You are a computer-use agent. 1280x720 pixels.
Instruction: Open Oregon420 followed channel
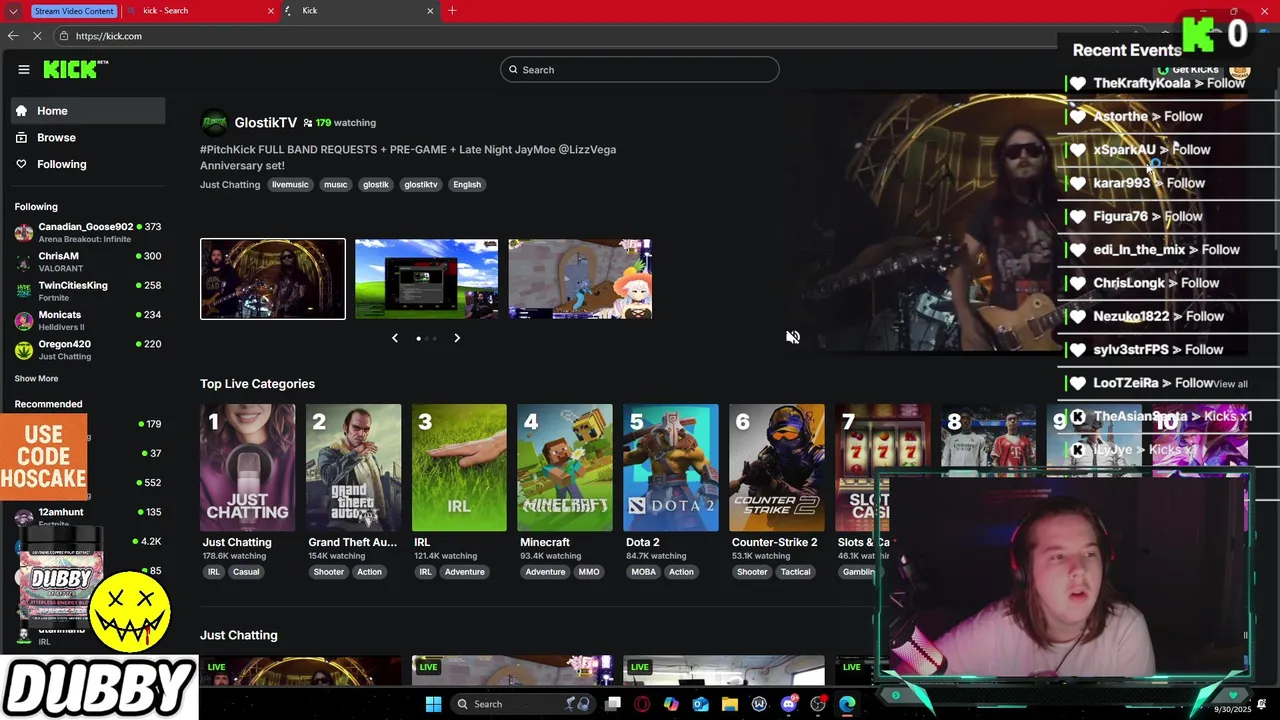pos(88,350)
